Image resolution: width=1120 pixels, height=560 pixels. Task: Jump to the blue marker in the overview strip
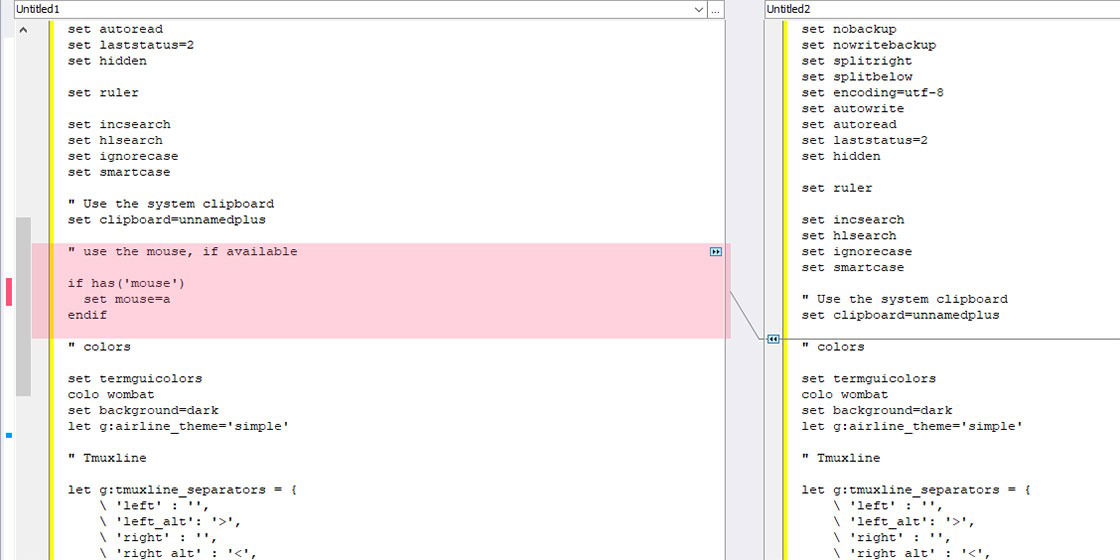9,434
